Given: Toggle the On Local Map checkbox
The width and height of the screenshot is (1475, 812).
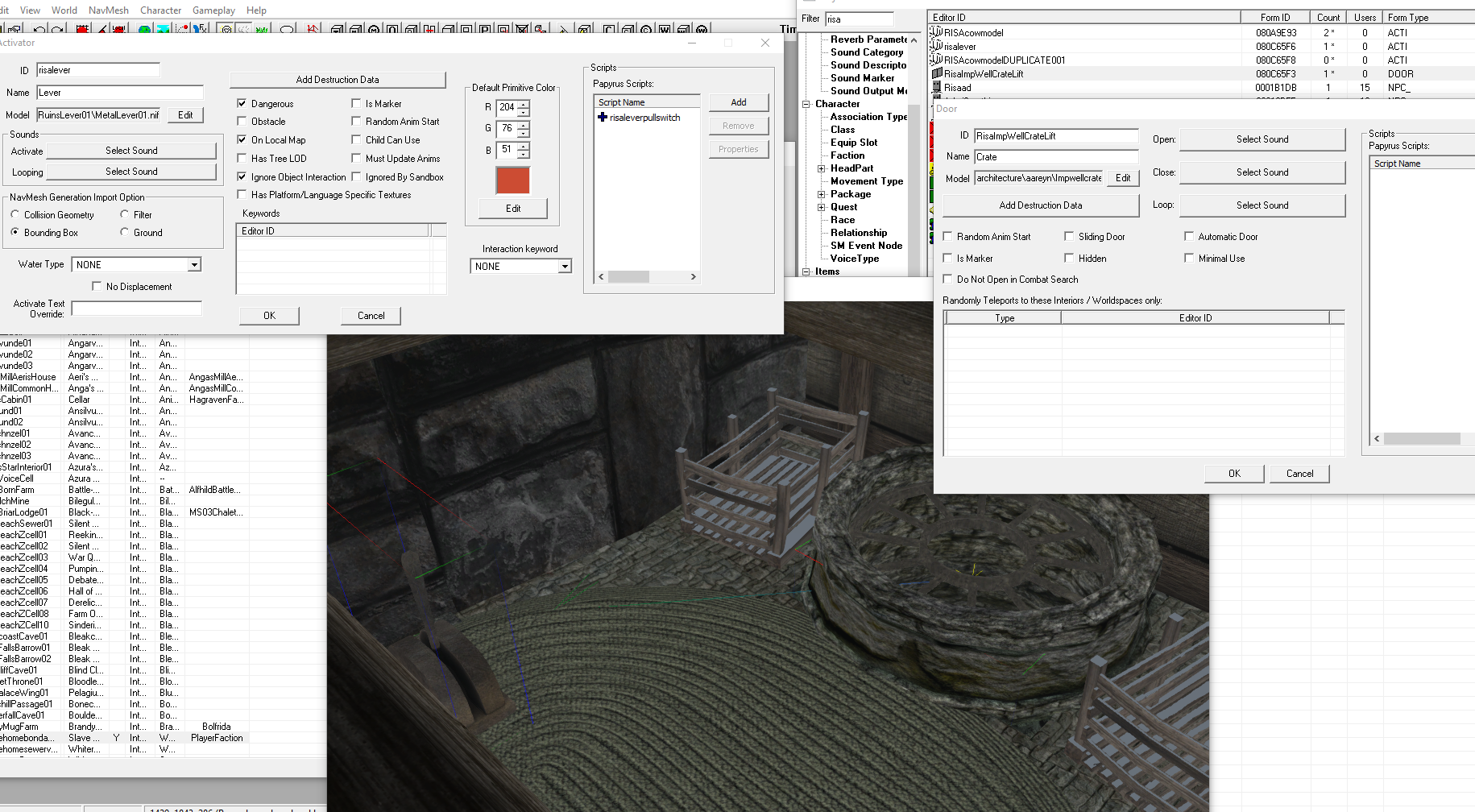Looking at the screenshot, I should (242, 139).
